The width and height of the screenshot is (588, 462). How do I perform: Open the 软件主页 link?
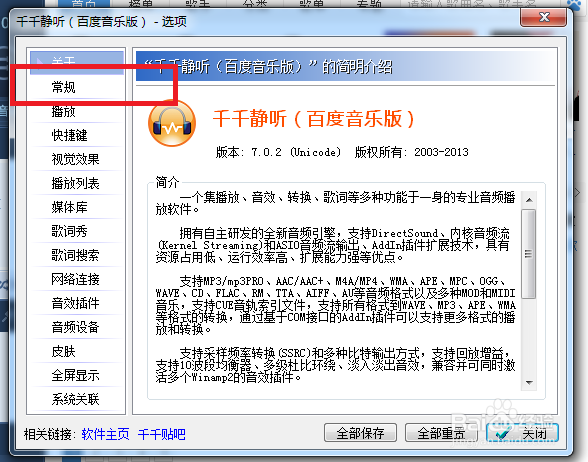tap(105, 434)
